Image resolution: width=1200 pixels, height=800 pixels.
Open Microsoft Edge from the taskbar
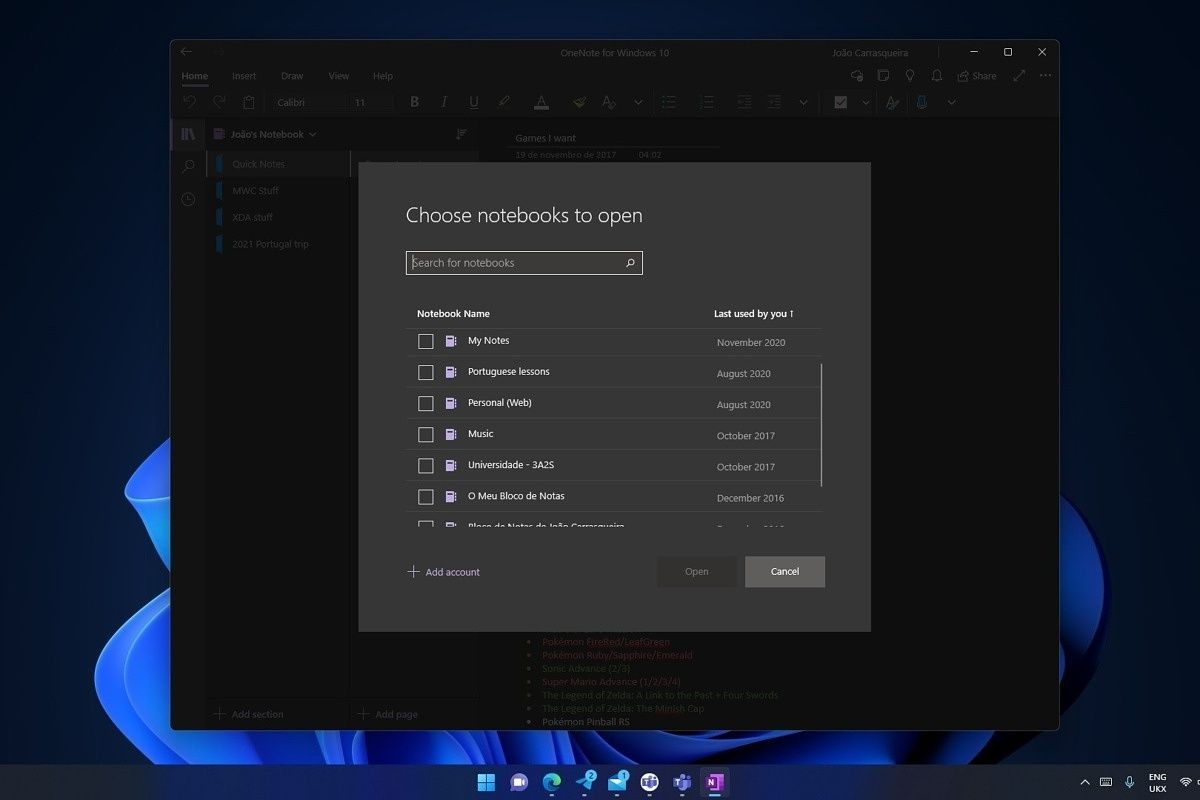point(551,782)
